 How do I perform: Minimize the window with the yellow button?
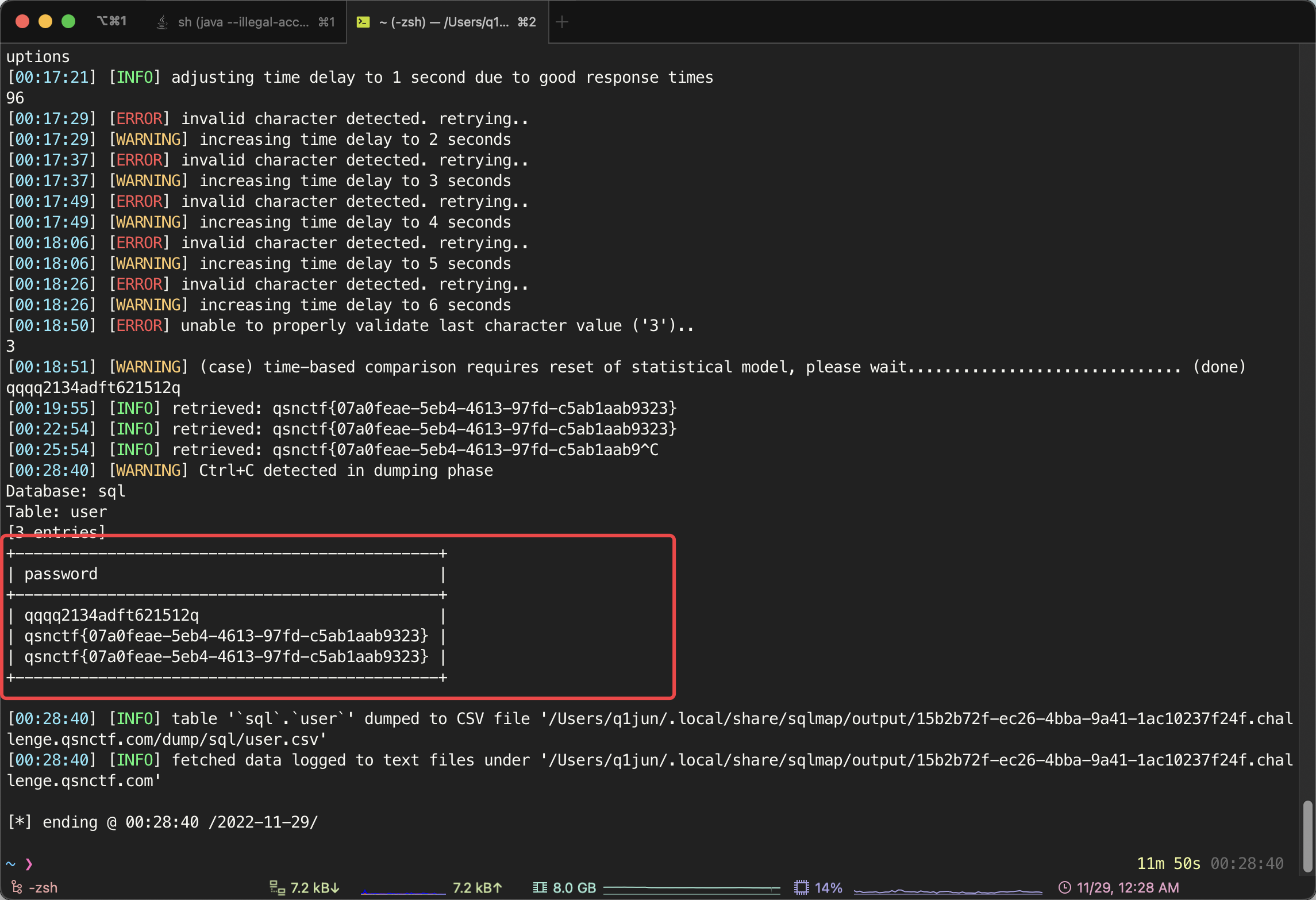pos(45,22)
